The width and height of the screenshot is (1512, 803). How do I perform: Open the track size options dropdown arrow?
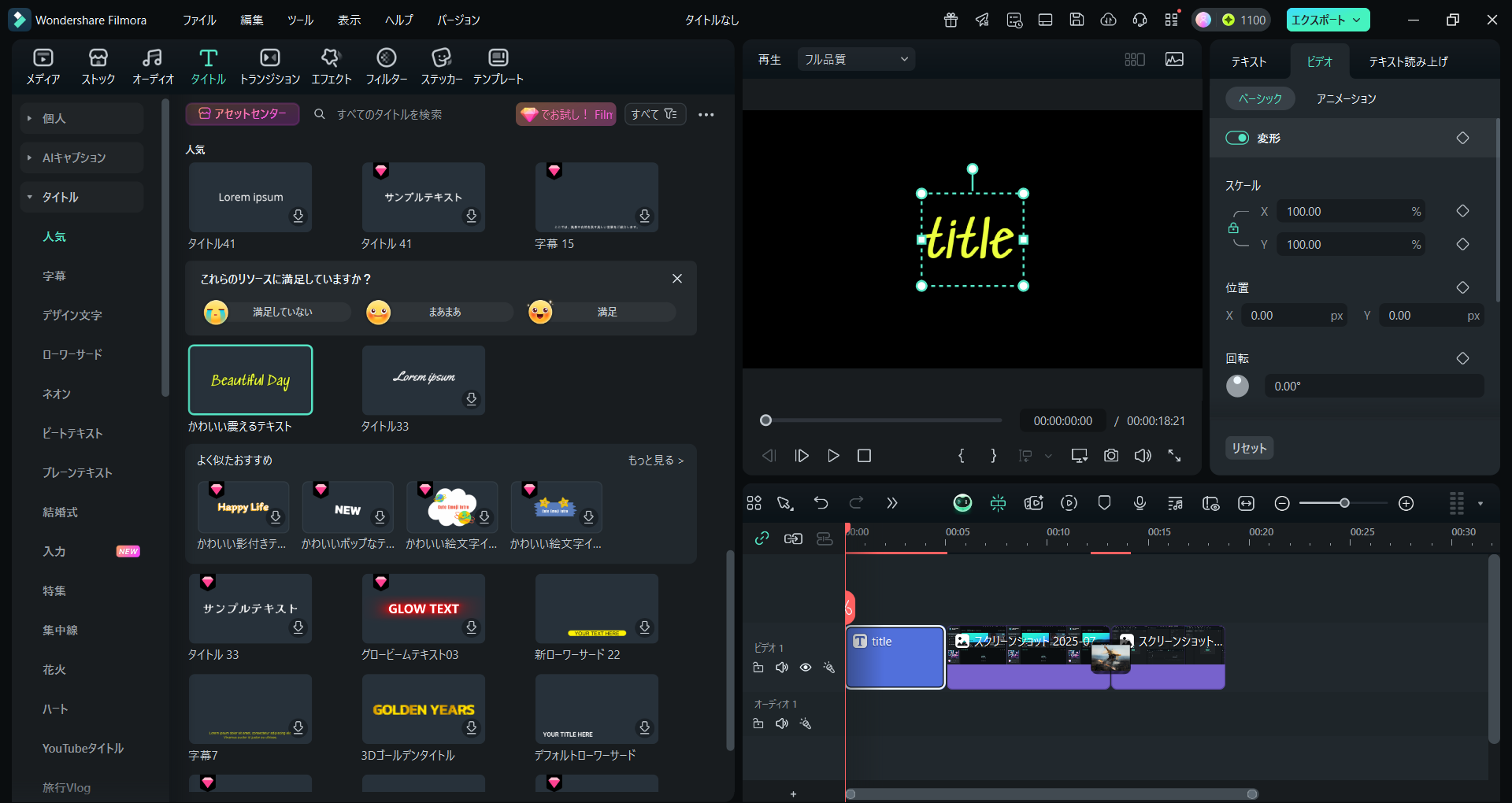click(1480, 503)
